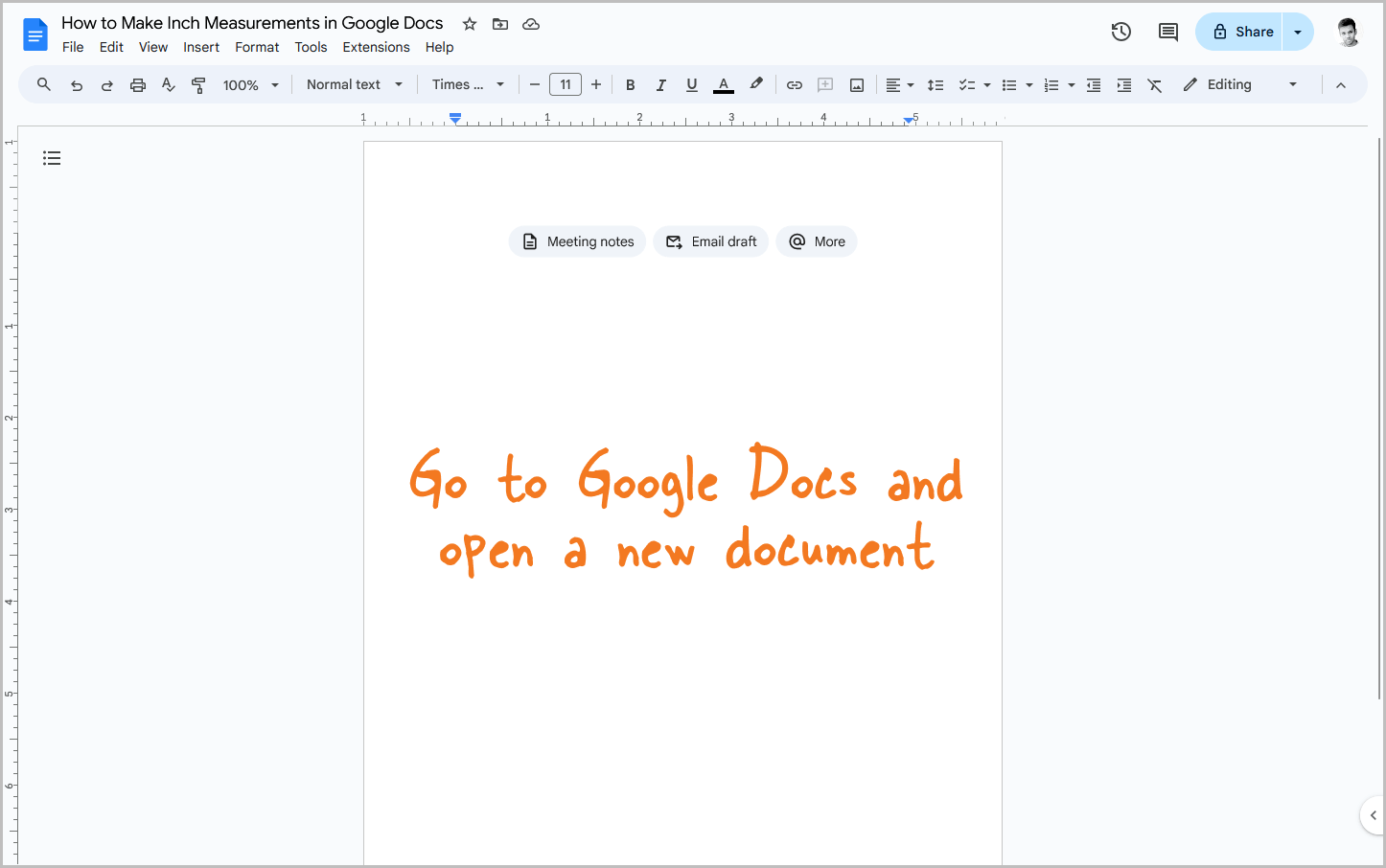The image size is (1386, 868).
Task: Decrease the font size
Action: point(535,85)
